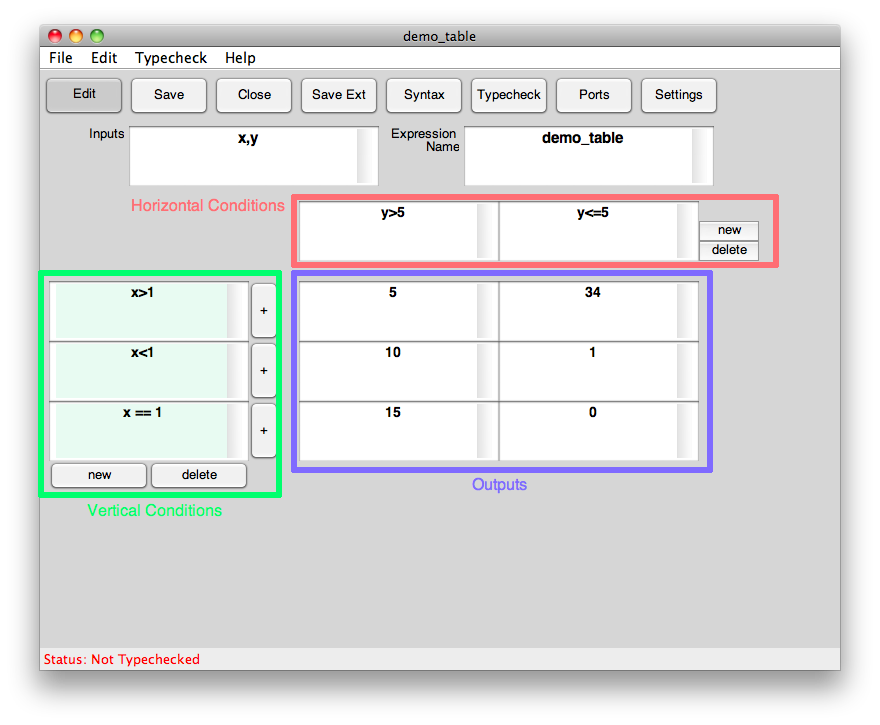
Task: Open the Ports dialog button
Action: coord(594,95)
